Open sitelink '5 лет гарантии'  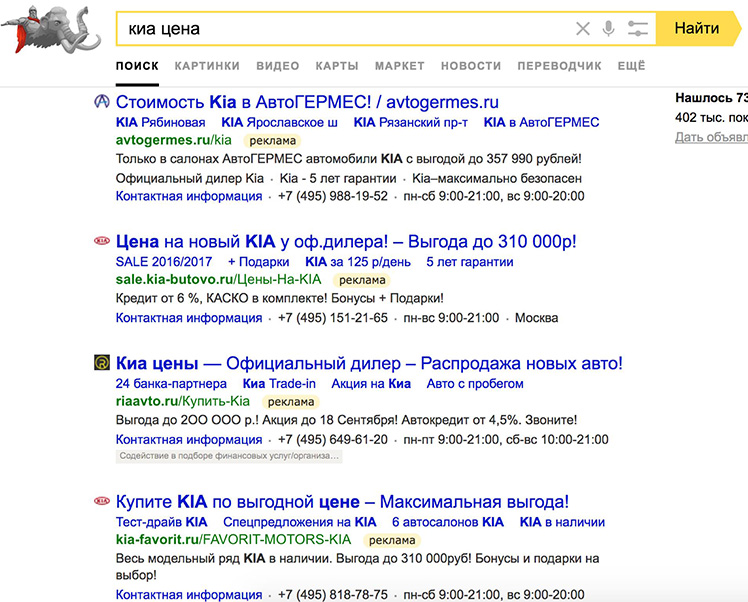coord(470,262)
